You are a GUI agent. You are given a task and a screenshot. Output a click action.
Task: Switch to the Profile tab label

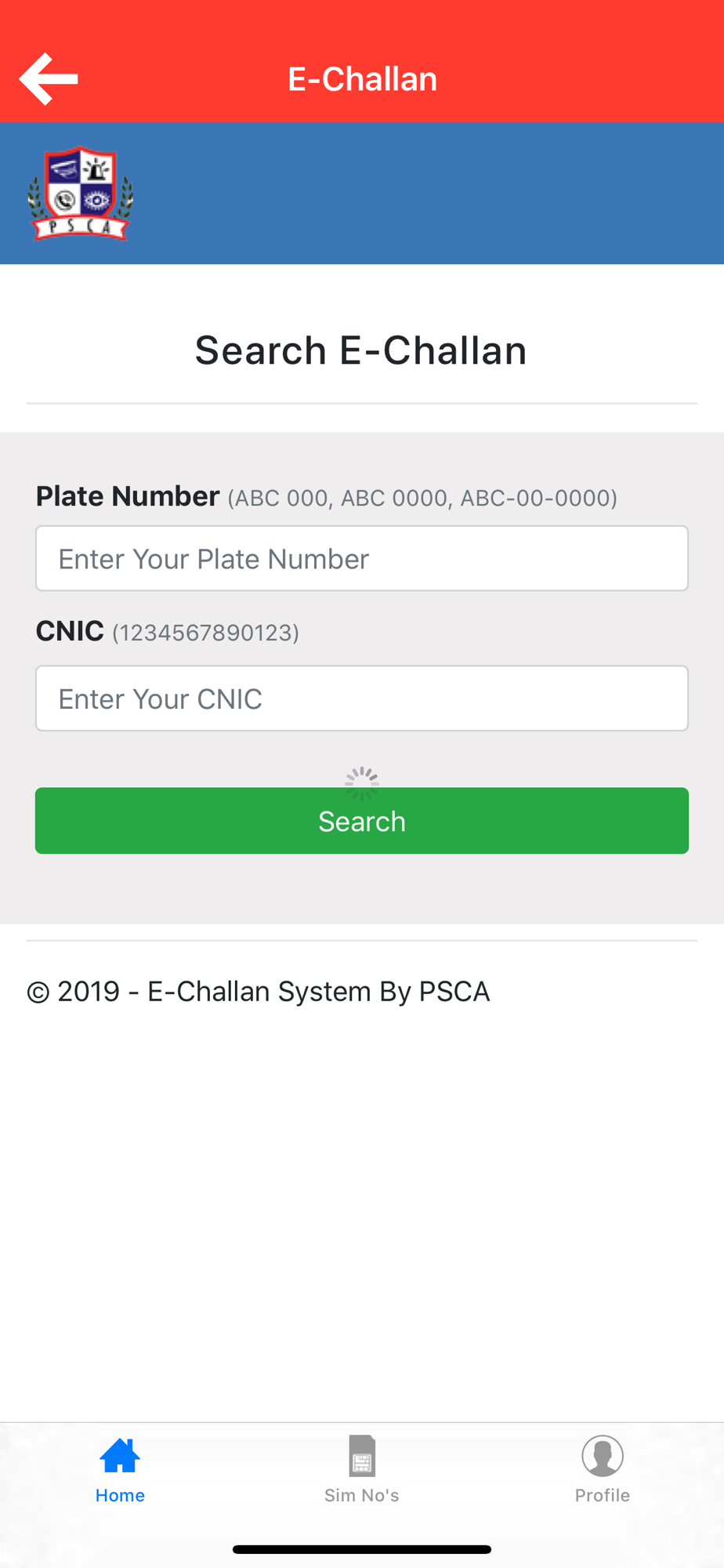click(603, 1495)
